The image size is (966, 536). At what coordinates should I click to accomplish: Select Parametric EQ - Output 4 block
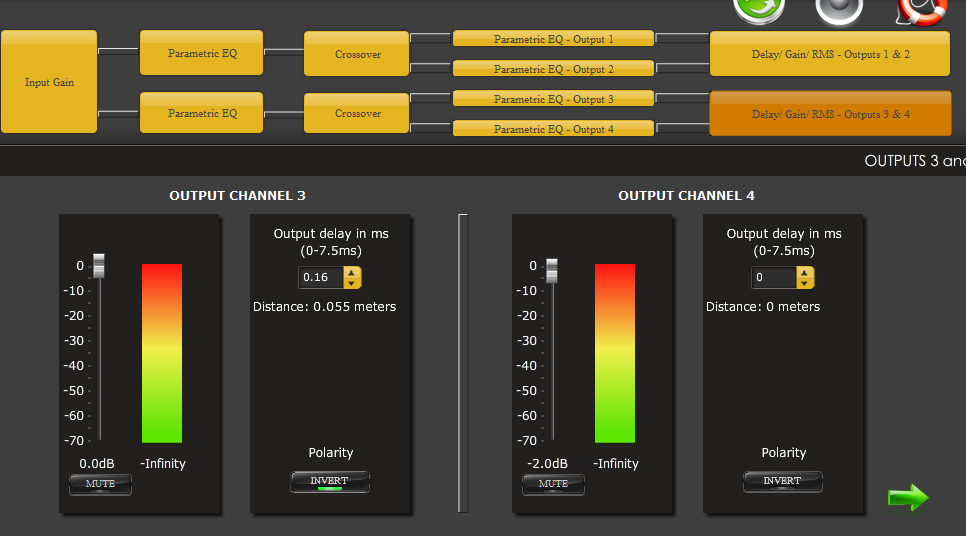[x=553, y=129]
